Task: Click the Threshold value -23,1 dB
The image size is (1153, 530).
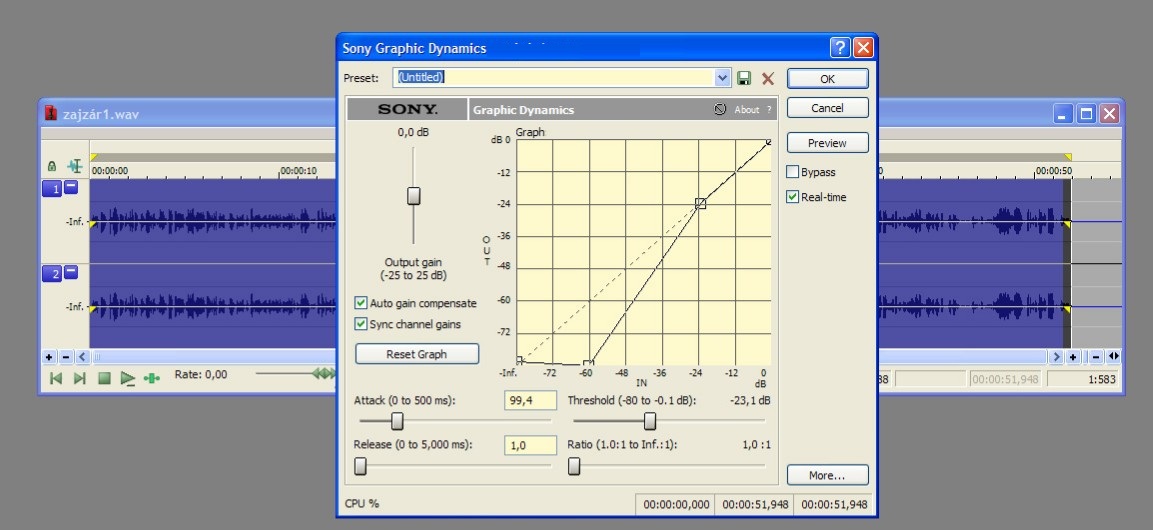Action: tap(750, 401)
